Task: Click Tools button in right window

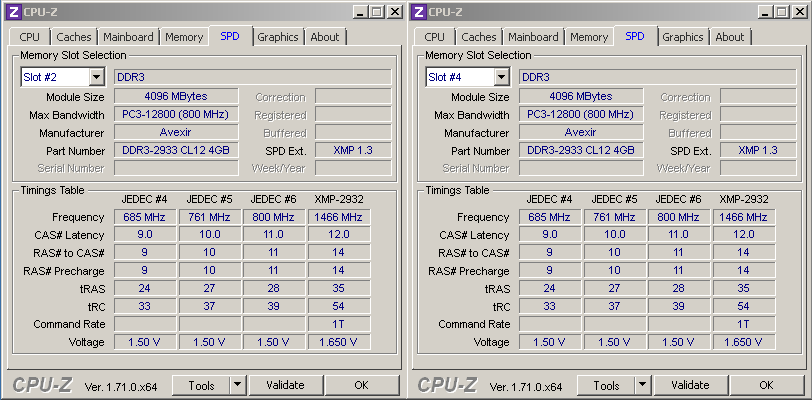Action: point(606,385)
